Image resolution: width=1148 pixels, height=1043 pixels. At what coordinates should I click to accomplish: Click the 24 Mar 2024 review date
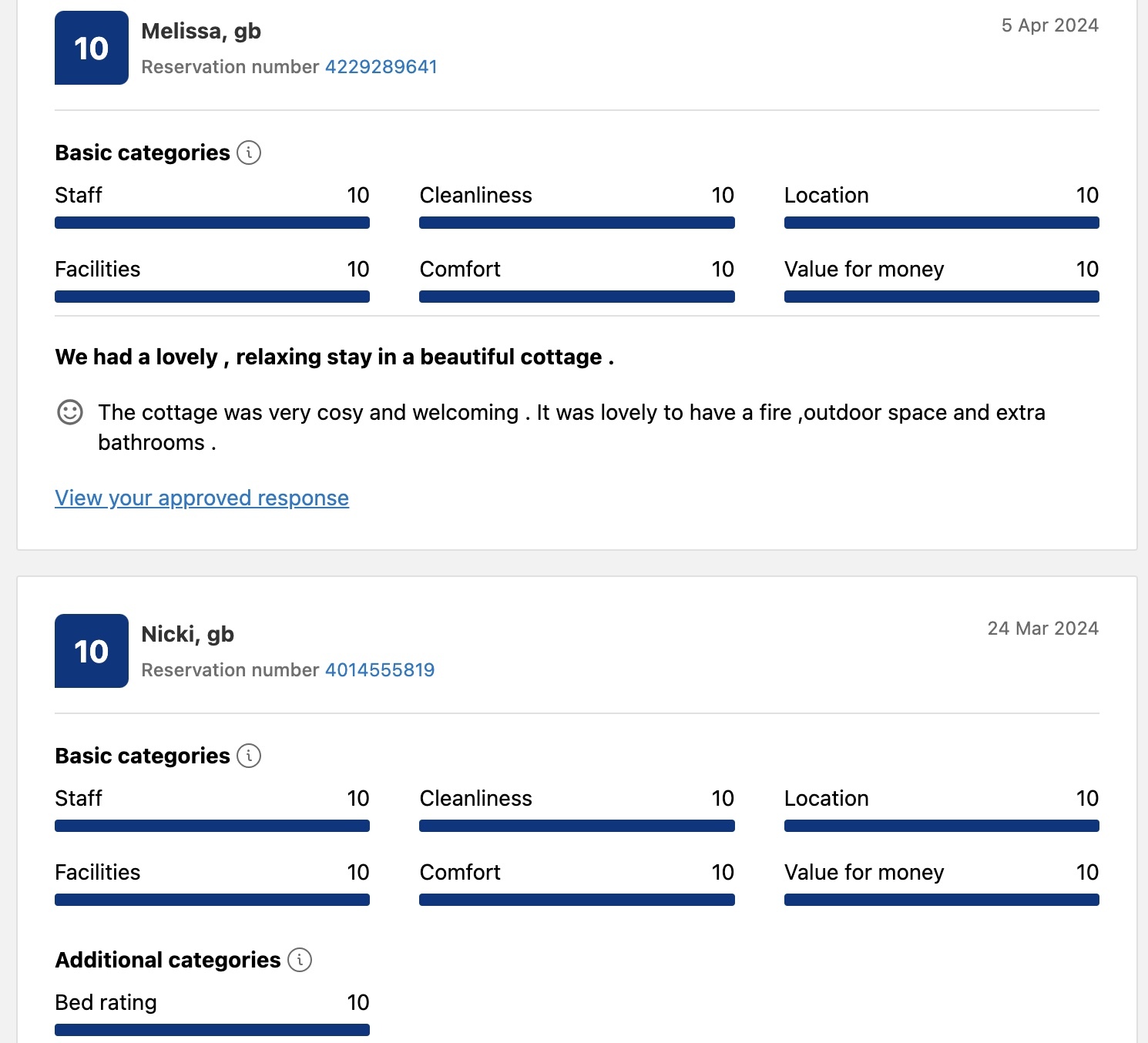pyautogui.click(x=1042, y=629)
